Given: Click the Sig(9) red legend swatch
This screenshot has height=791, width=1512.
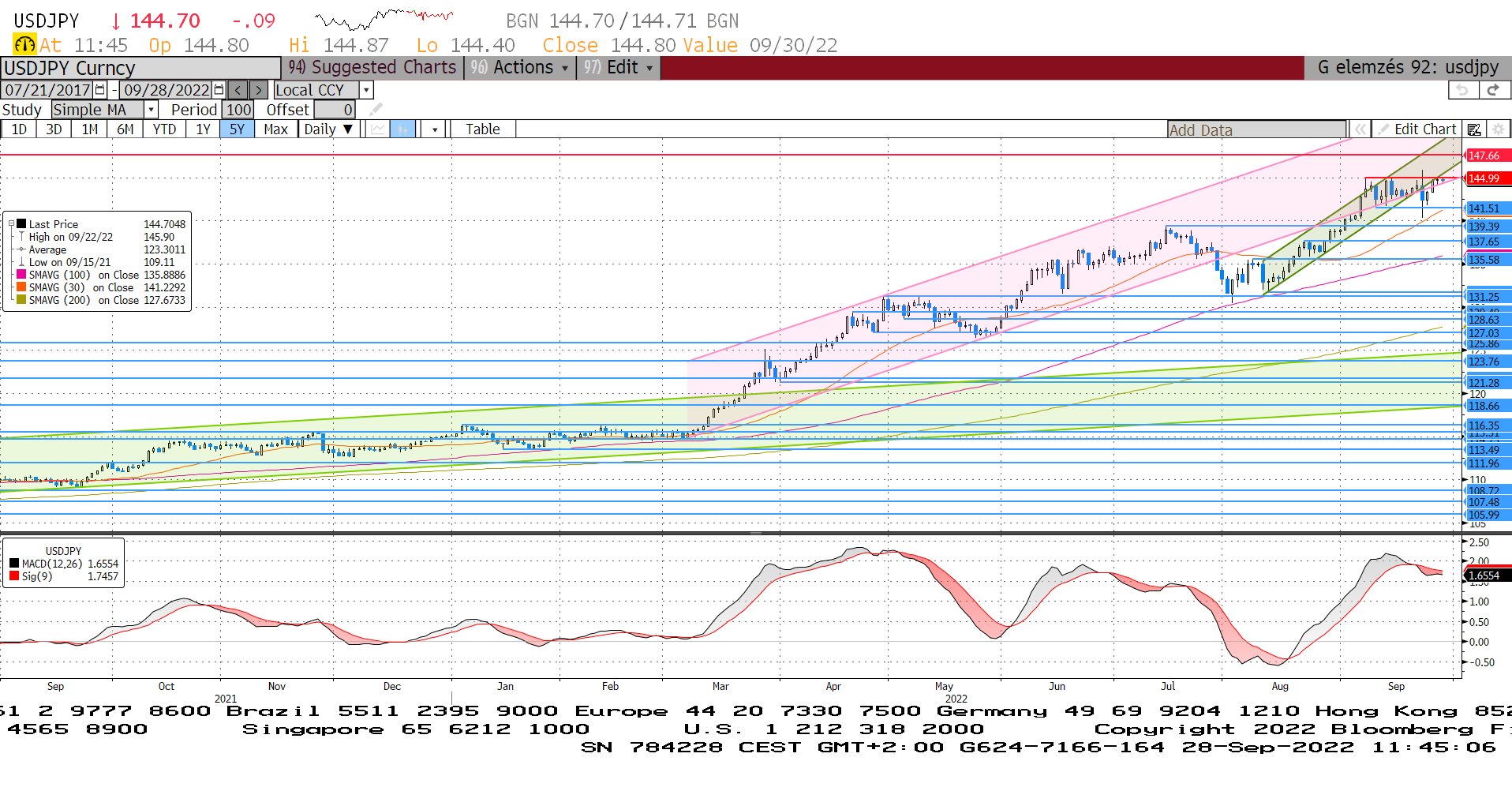Looking at the screenshot, I should (14, 576).
